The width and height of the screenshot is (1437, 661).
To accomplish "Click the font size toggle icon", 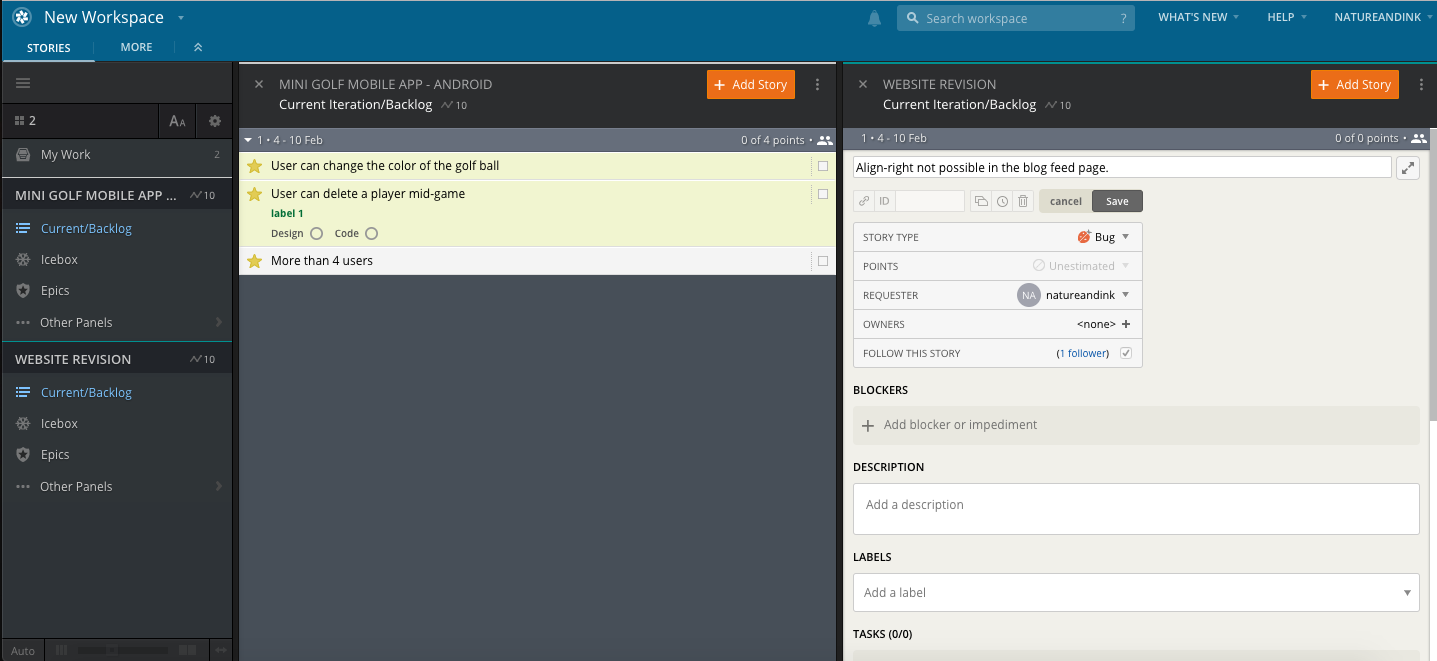I will coord(177,121).
